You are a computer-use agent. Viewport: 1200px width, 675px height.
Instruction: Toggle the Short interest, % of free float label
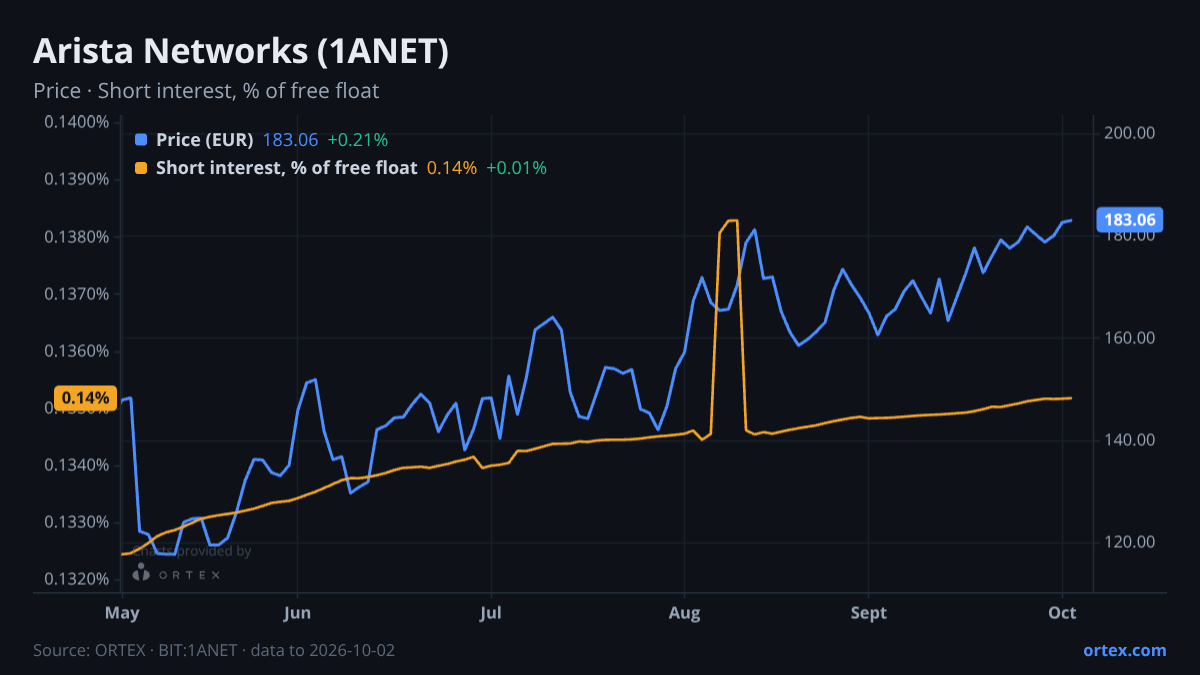tap(286, 168)
